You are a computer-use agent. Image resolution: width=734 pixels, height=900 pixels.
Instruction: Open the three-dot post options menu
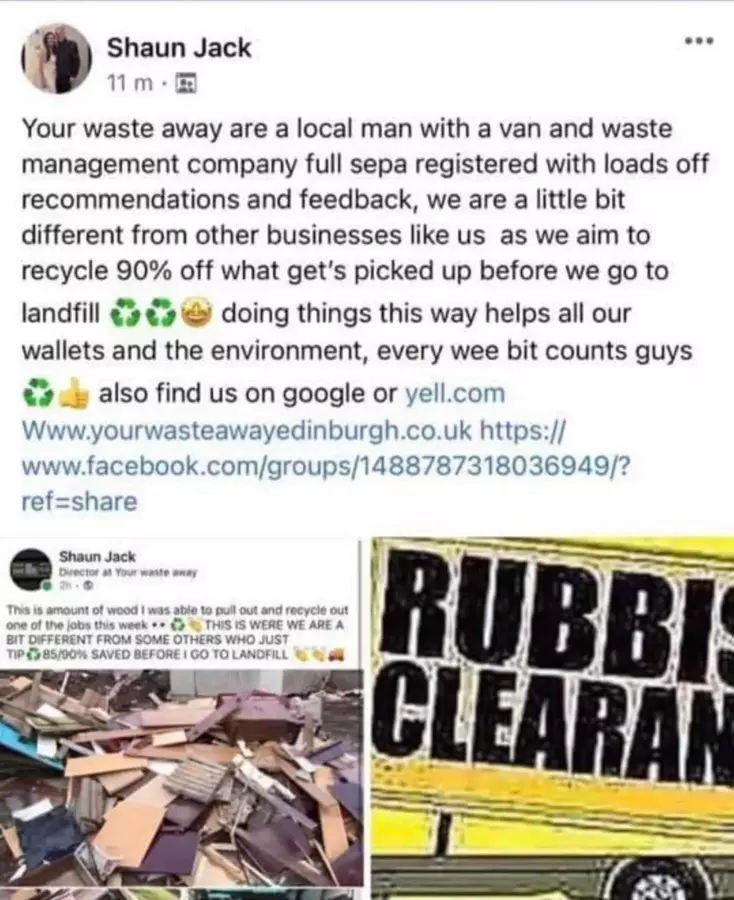pyautogui.click(x=700, y=41)
